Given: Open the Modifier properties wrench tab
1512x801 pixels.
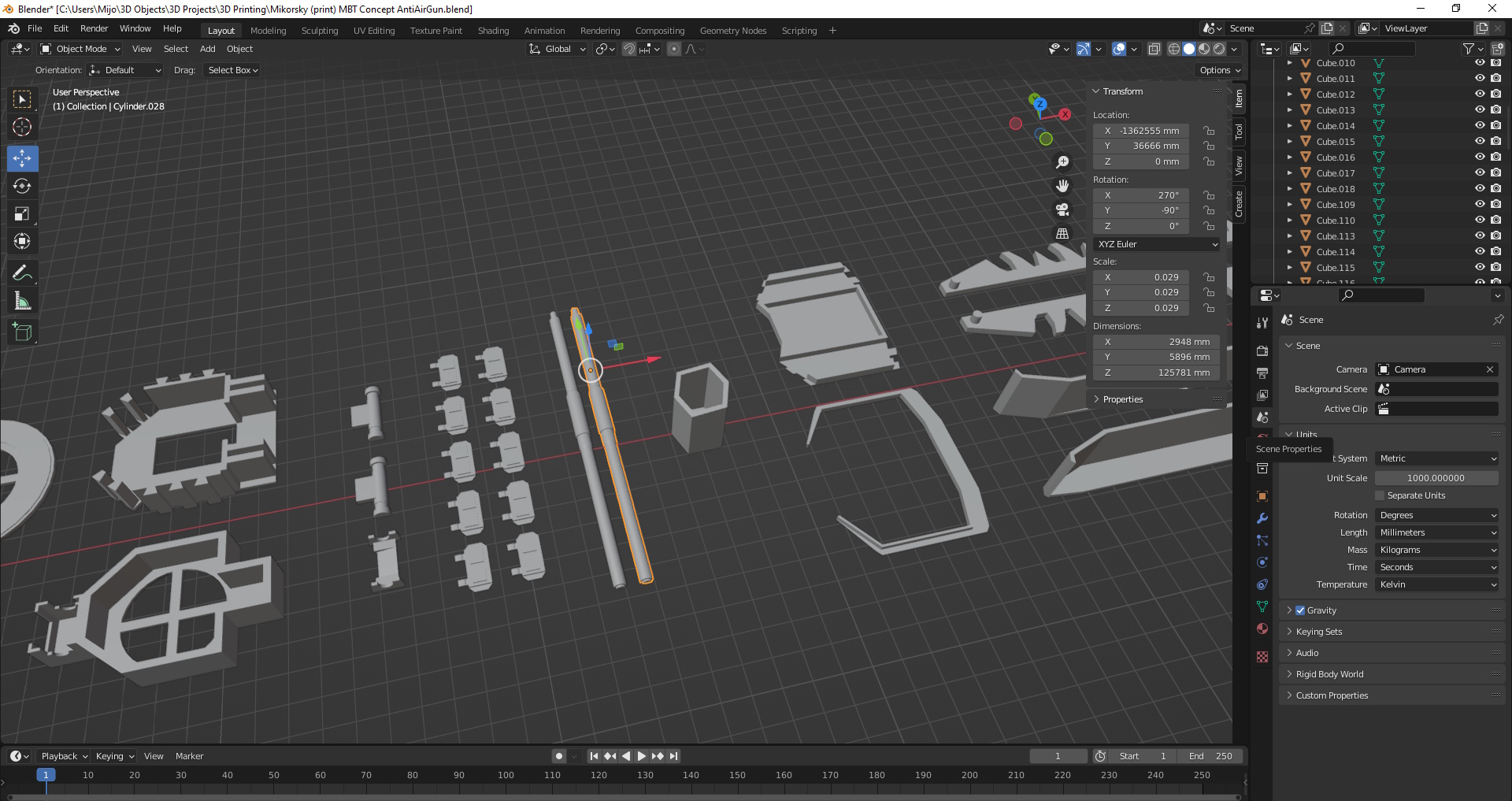Looking at the screenshot, I should 1262,518.
